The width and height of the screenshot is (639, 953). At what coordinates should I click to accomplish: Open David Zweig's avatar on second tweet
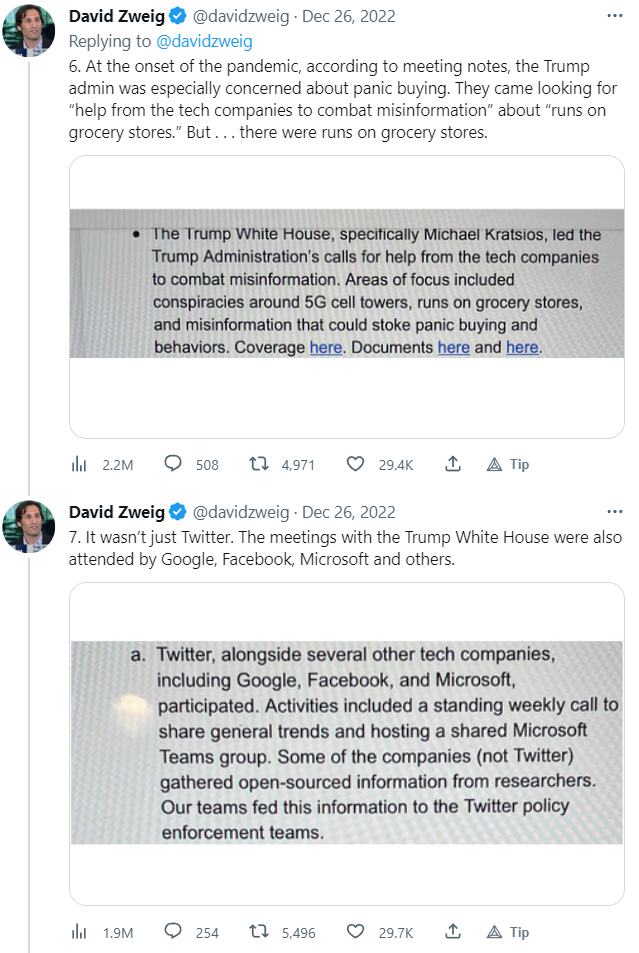[29, 527]
